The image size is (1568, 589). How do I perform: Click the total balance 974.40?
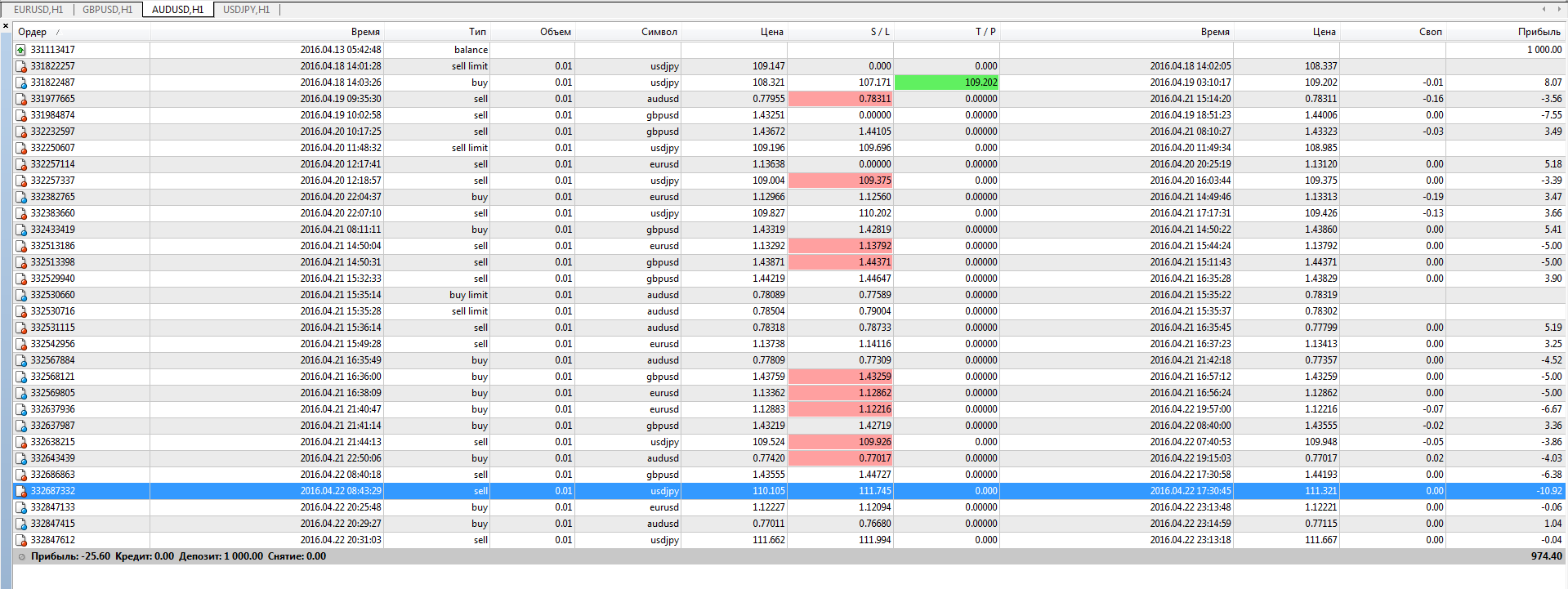pyautogui.click(x=1547, y=556)
